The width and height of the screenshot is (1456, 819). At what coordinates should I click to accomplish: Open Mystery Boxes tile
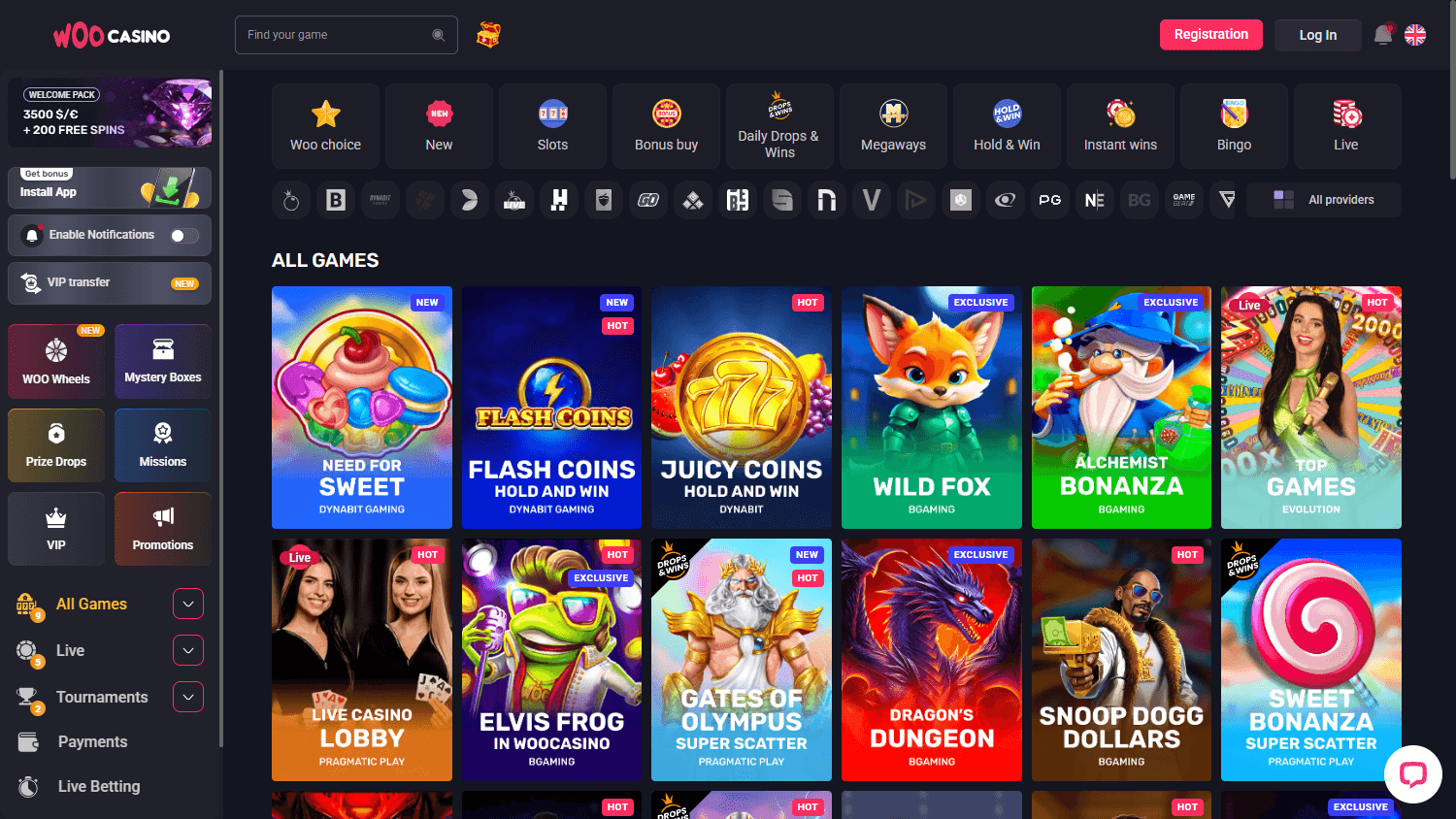pyautogui.click(x=163, y=362)
